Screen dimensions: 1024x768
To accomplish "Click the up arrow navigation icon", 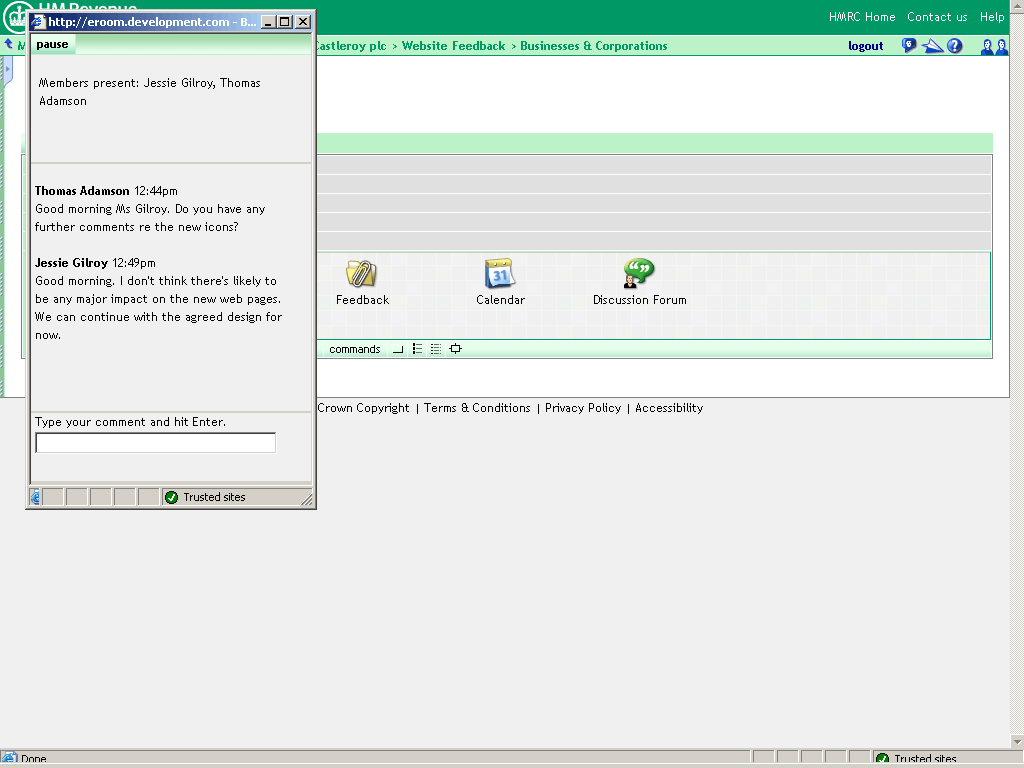I will pos(9,45).
